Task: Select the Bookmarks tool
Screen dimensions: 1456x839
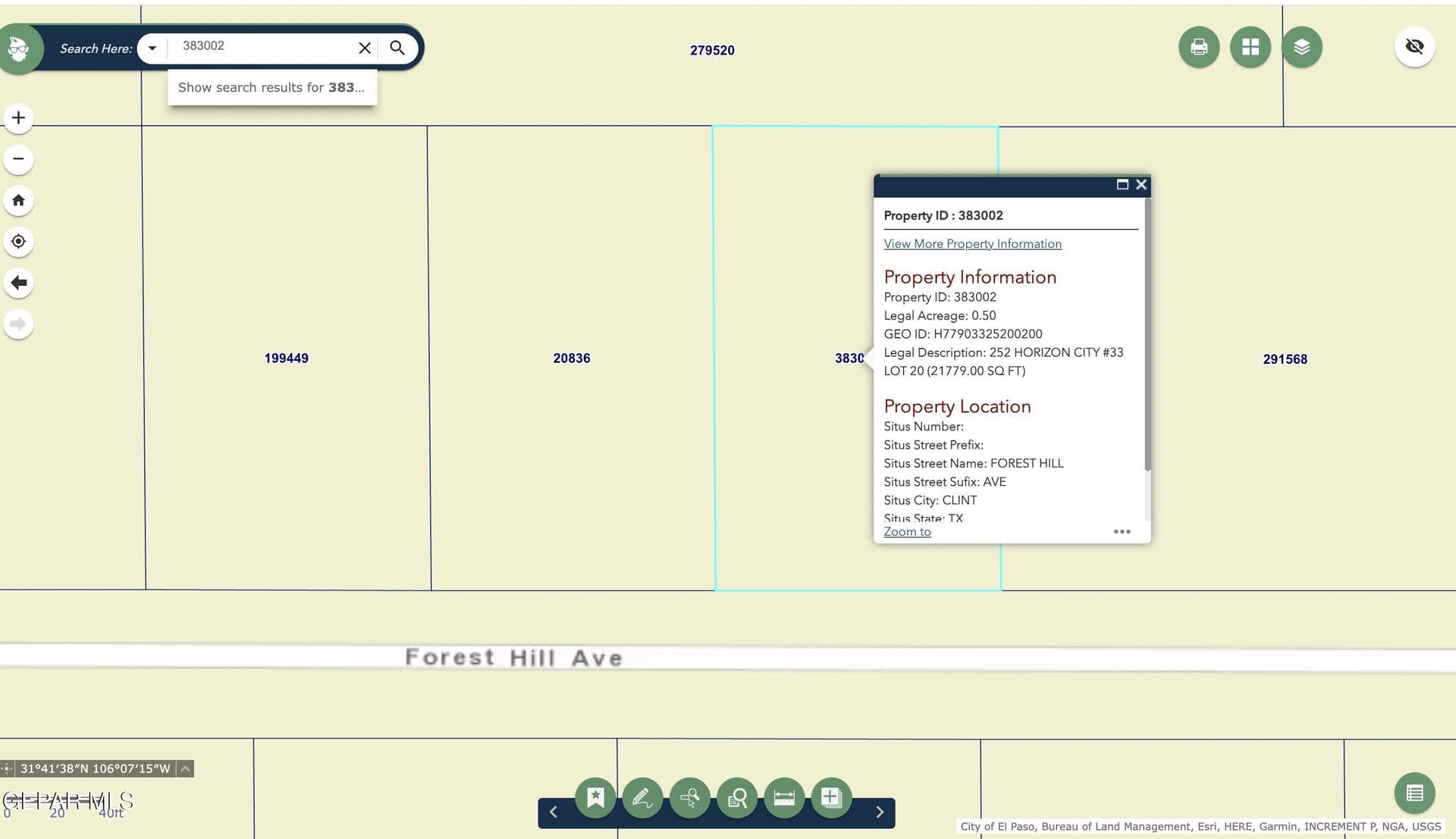Action: tap(595, 797)
